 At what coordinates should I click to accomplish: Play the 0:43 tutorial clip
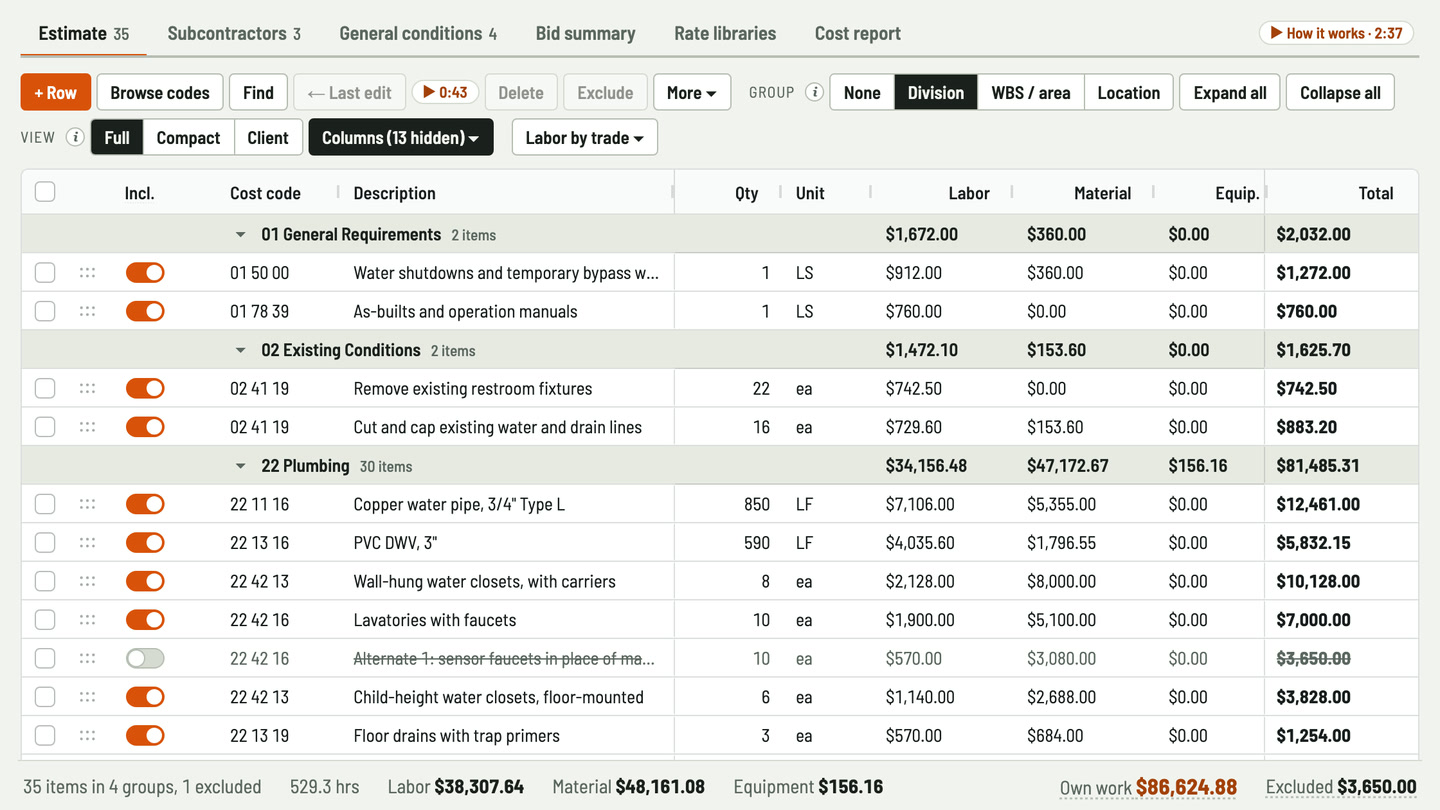click(x=445, y=92)
